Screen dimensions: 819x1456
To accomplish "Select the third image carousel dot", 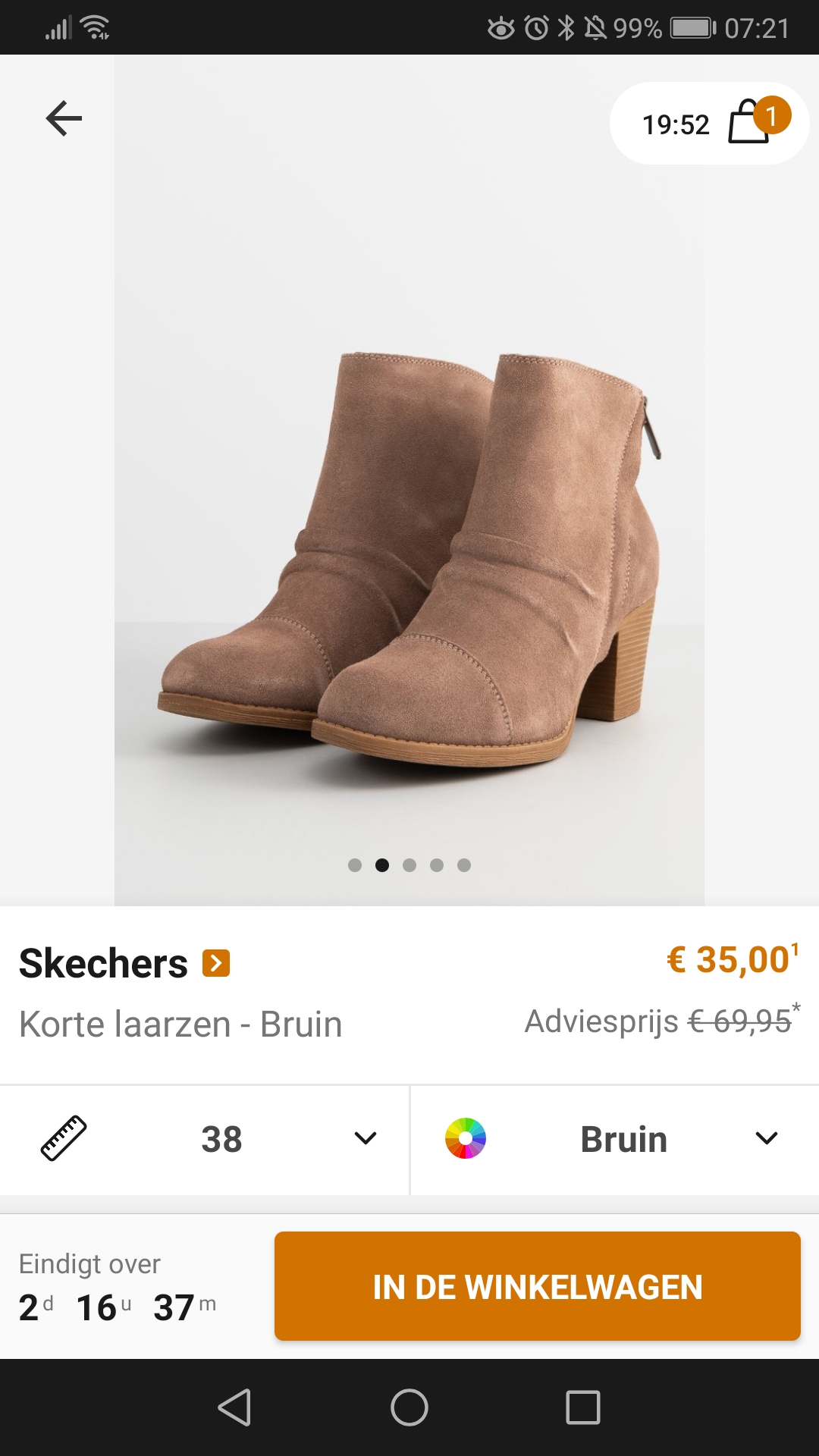I will pos(409,865).
